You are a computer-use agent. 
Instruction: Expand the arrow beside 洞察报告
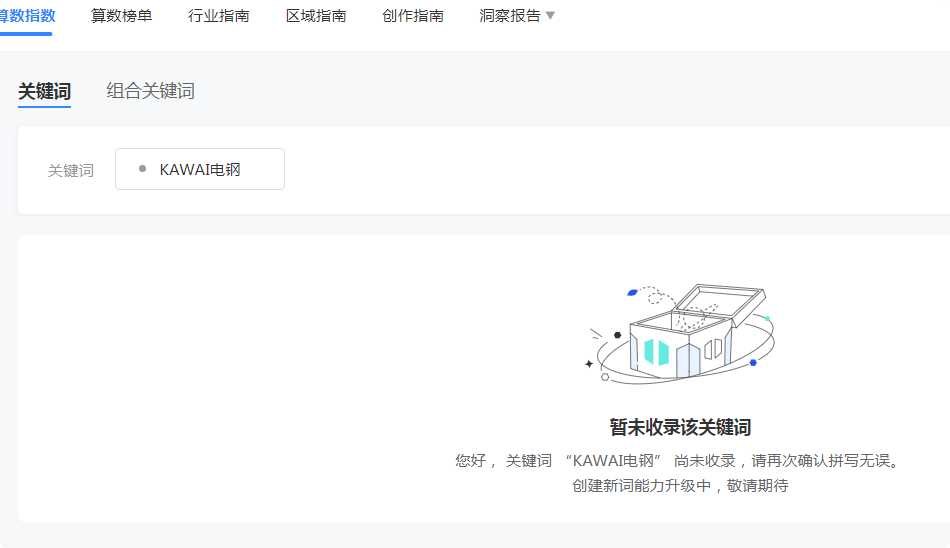pos(550,16)
